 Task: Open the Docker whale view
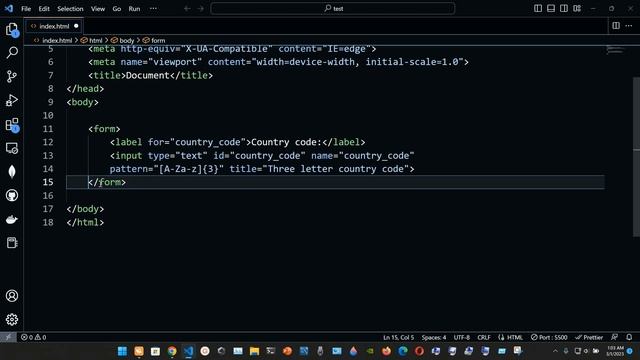(x=12, y=219)
